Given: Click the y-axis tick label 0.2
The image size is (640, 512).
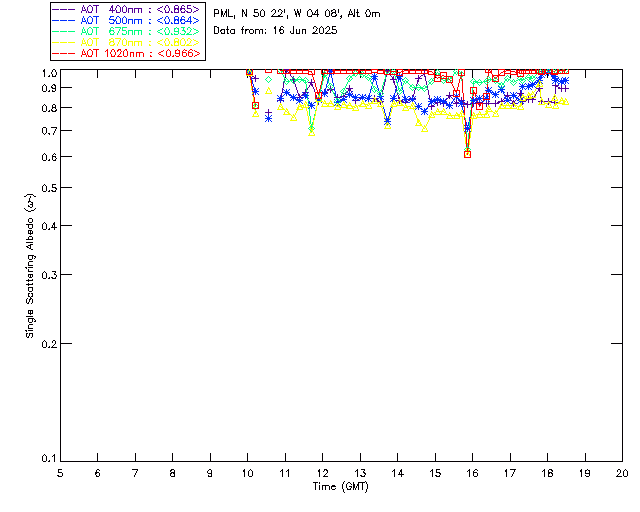Looking at the screenshot, I should tap(49, 344).
